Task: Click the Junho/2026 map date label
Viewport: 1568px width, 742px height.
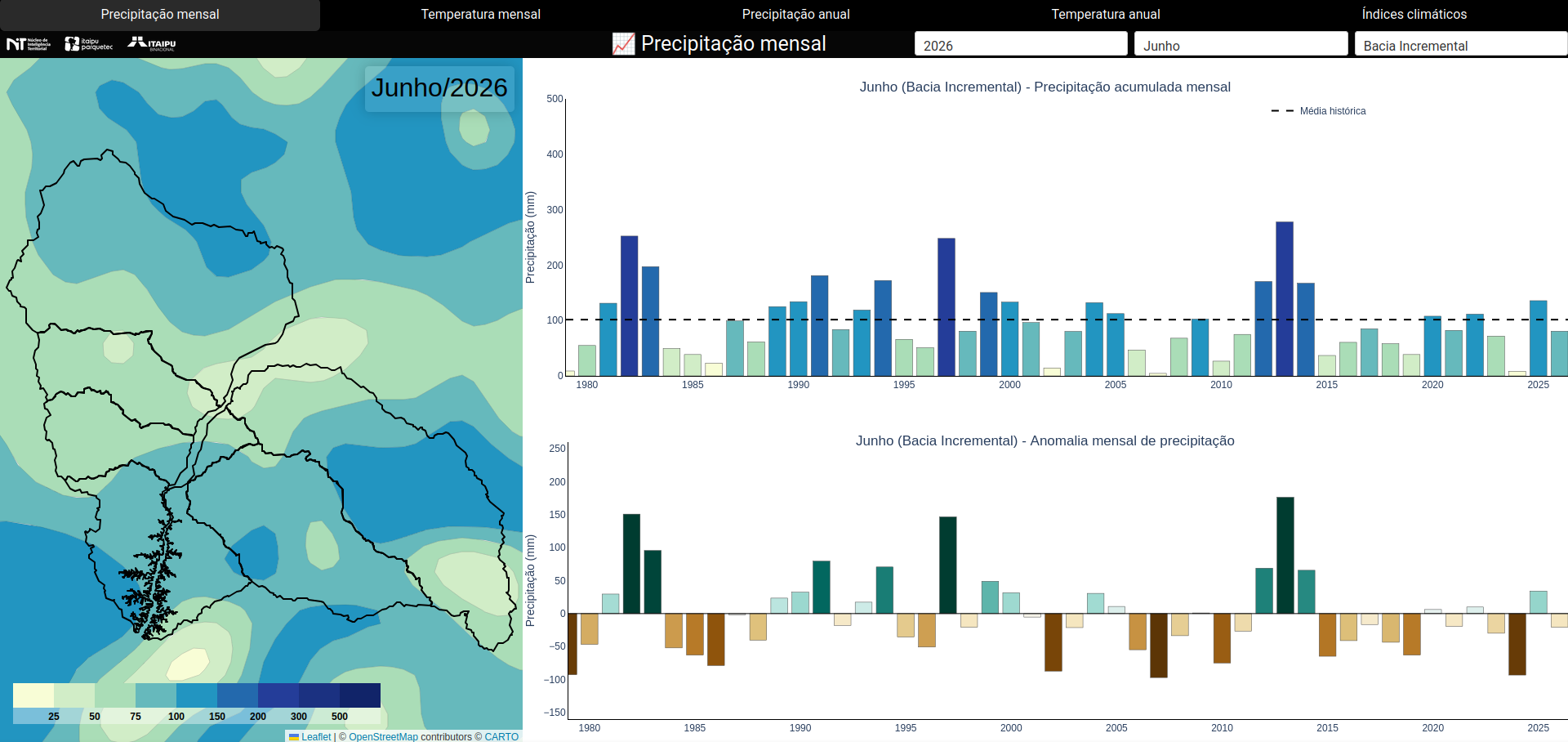Action: tap(439, 88)
